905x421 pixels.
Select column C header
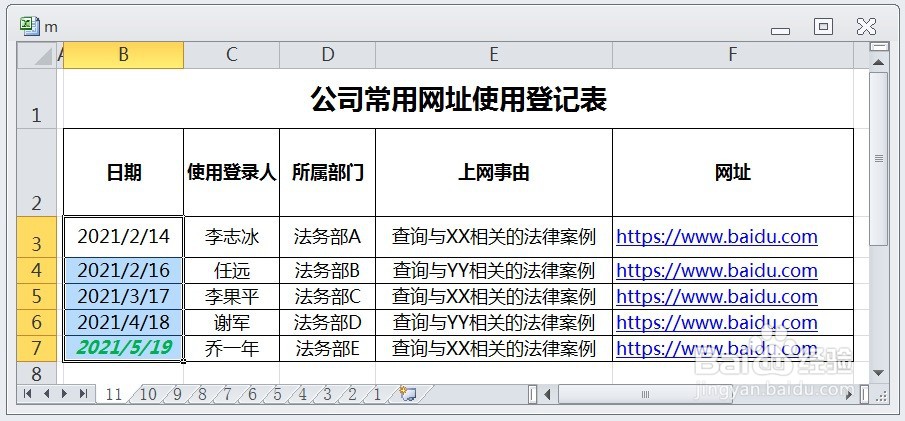tap(231, 55)
